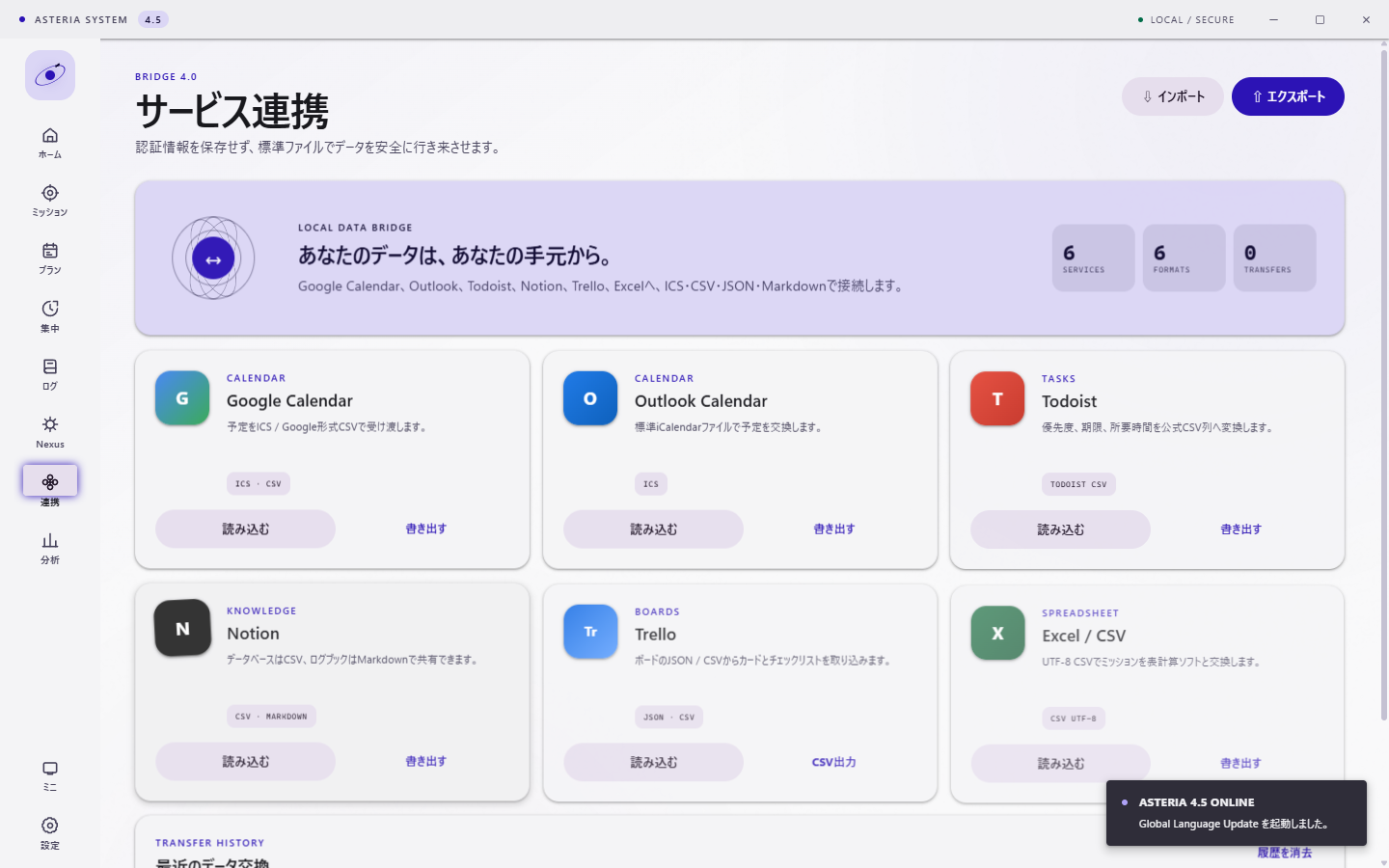
Task: Click the LOCAL / SECURE status indicator
Action: click(x=1185, y=19)
